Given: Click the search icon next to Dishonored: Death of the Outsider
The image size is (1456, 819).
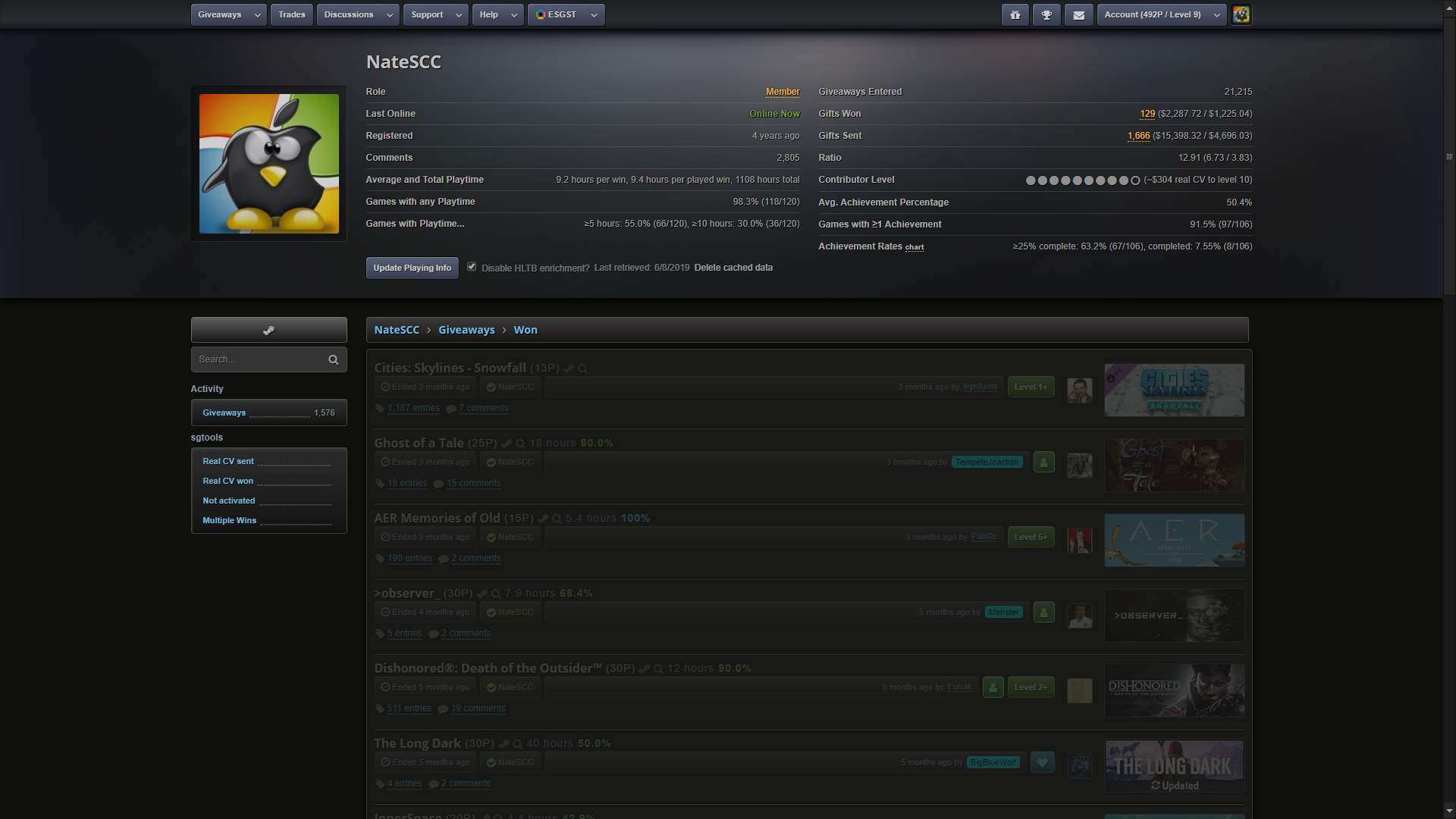Looking at the screenshot, I should tap(658, 669).
